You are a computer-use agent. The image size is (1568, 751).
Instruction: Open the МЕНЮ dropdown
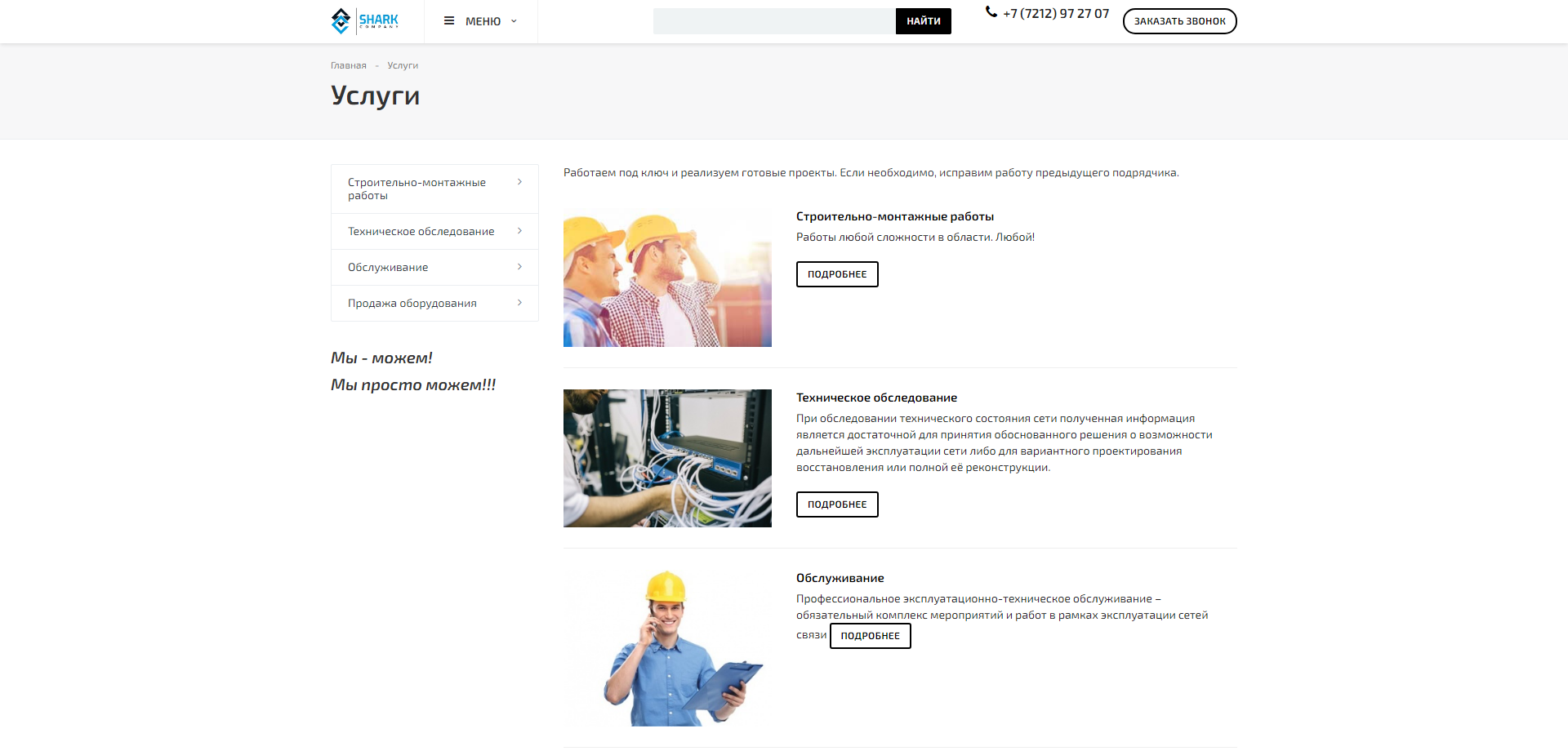(x=480, y=21)
